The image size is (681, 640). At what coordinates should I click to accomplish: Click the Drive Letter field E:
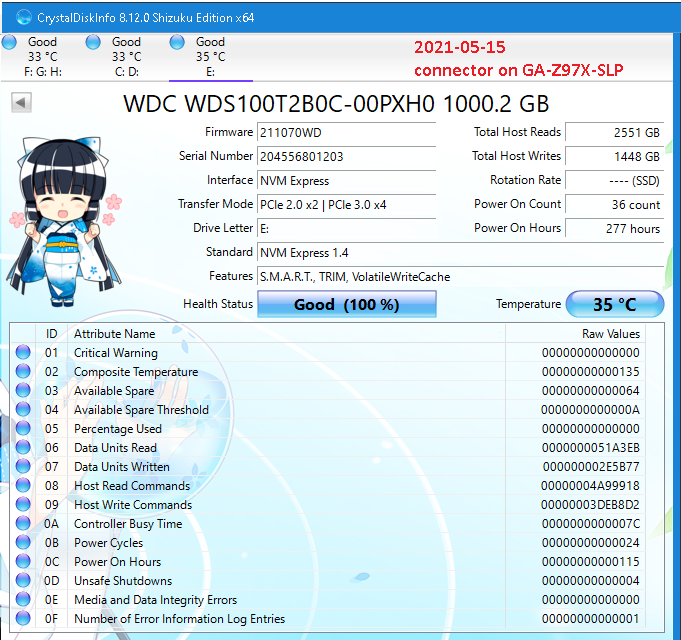[347, 228]
